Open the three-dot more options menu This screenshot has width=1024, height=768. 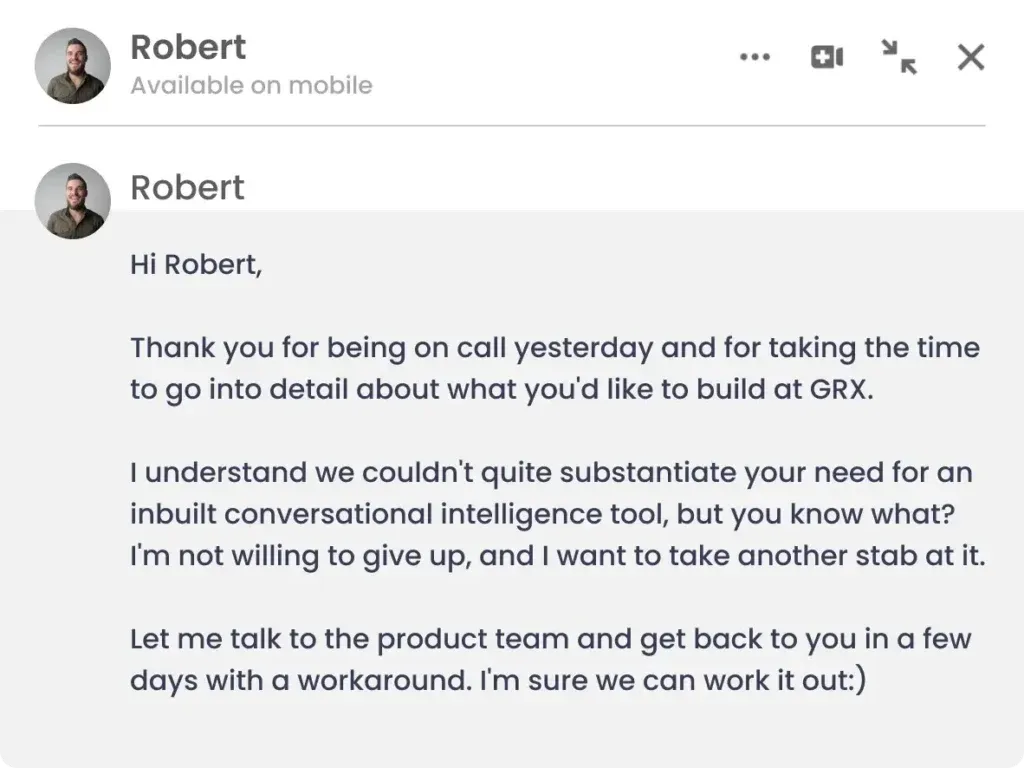click(x=755, y=57)
